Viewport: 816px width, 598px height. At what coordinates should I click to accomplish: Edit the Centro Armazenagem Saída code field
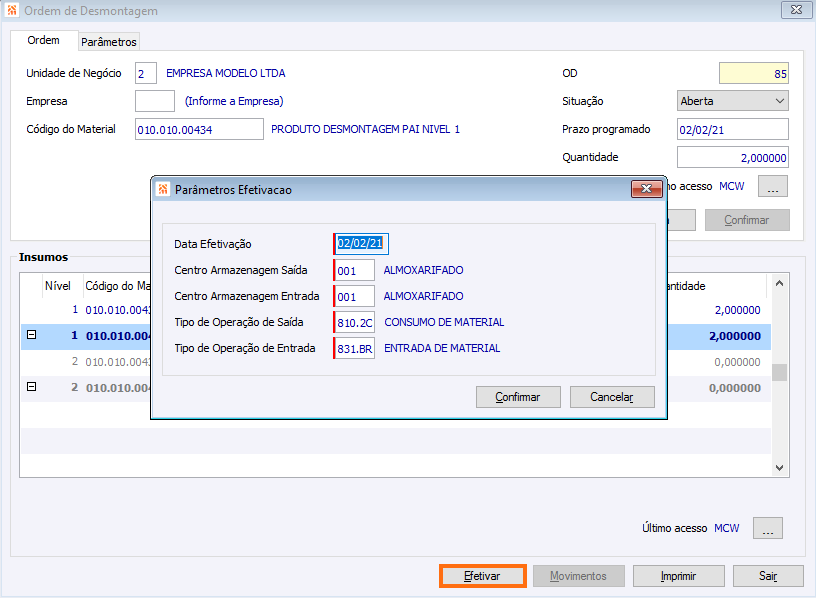(354, 270)
